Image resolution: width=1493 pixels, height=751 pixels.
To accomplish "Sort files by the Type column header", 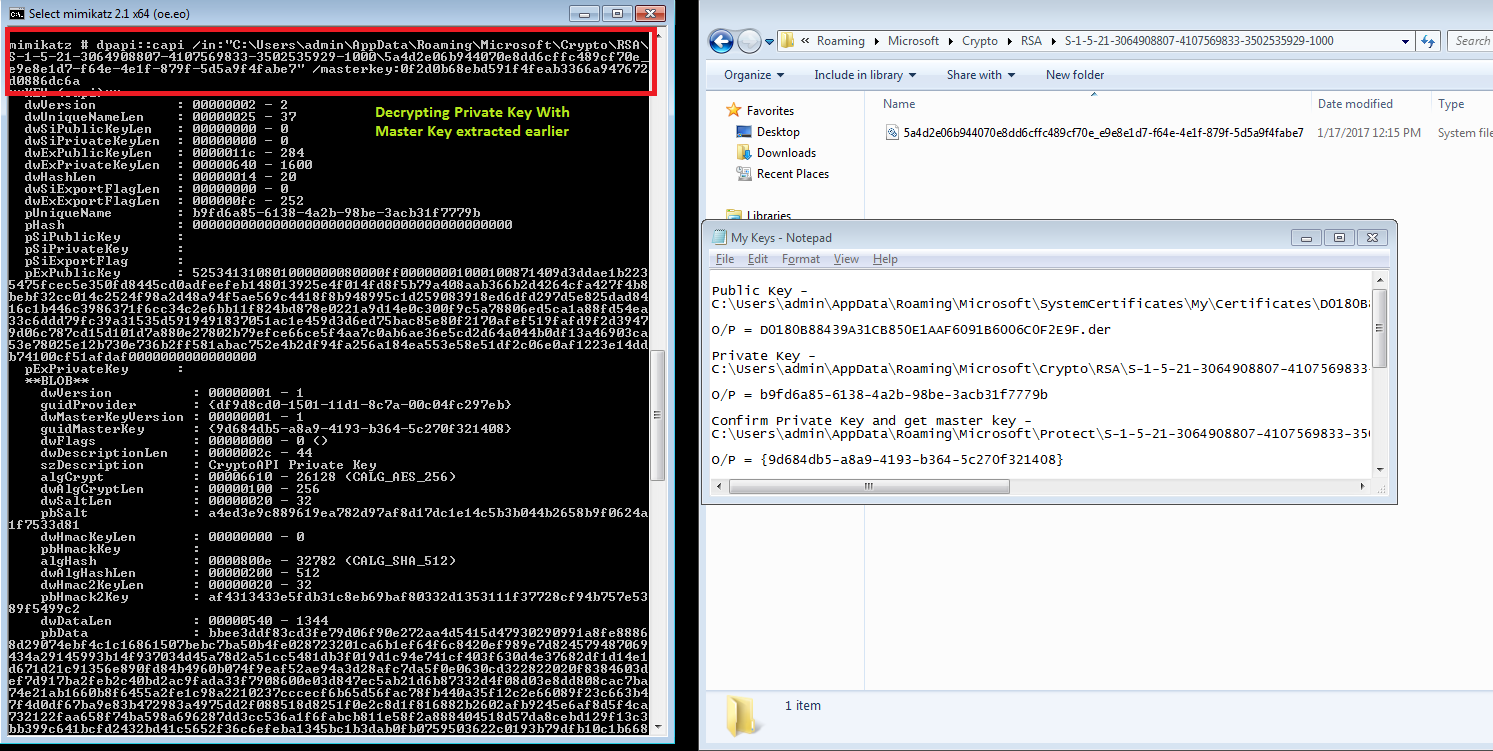I will point(1451,104).
